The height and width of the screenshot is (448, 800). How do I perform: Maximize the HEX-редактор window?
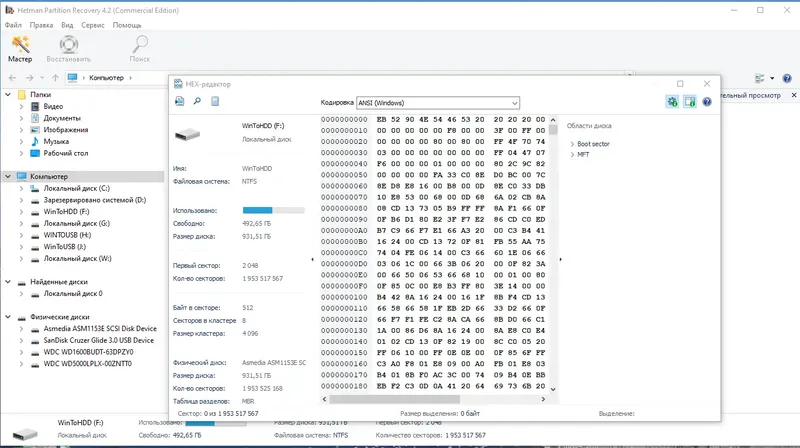pos(680,84)
